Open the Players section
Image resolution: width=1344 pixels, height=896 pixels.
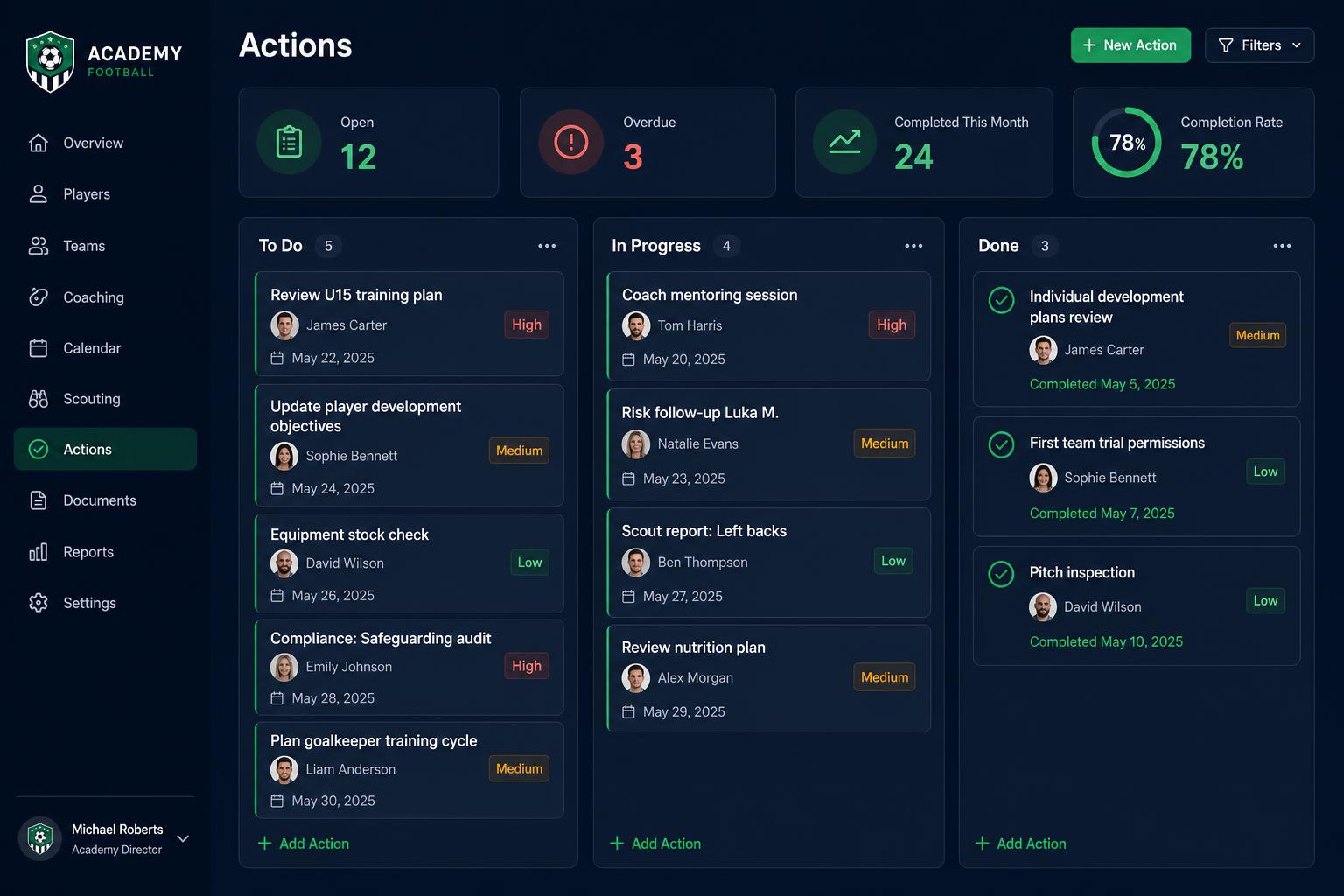point(105,194)
